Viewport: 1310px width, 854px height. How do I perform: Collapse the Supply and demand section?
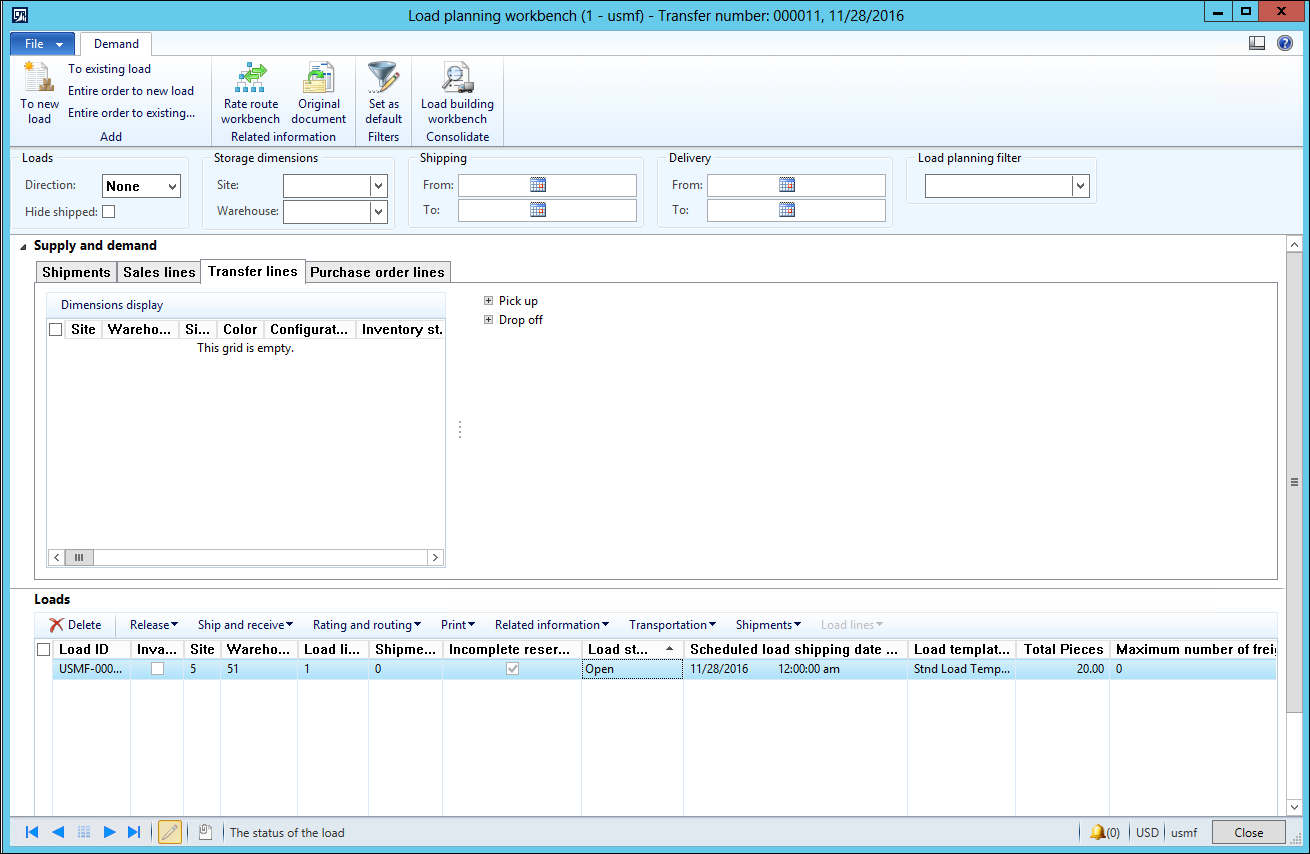[x=23, y=246]
